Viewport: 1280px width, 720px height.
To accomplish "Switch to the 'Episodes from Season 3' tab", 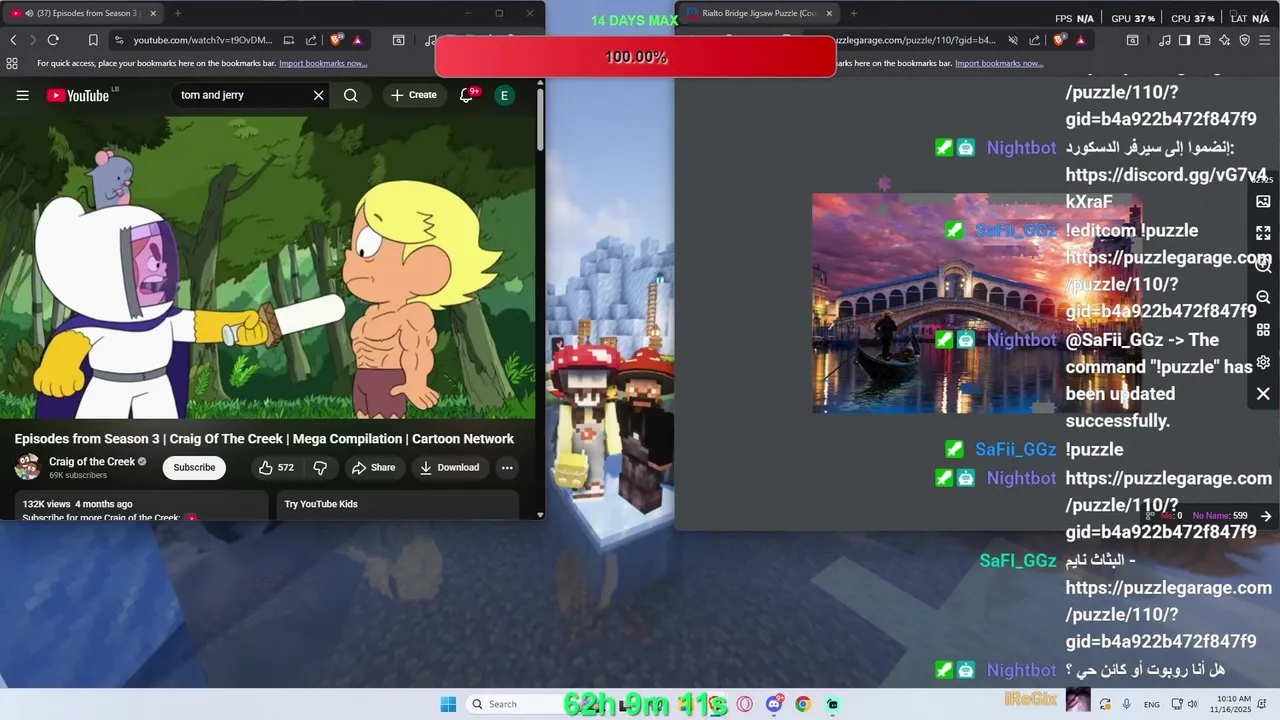I will (82, 13).
